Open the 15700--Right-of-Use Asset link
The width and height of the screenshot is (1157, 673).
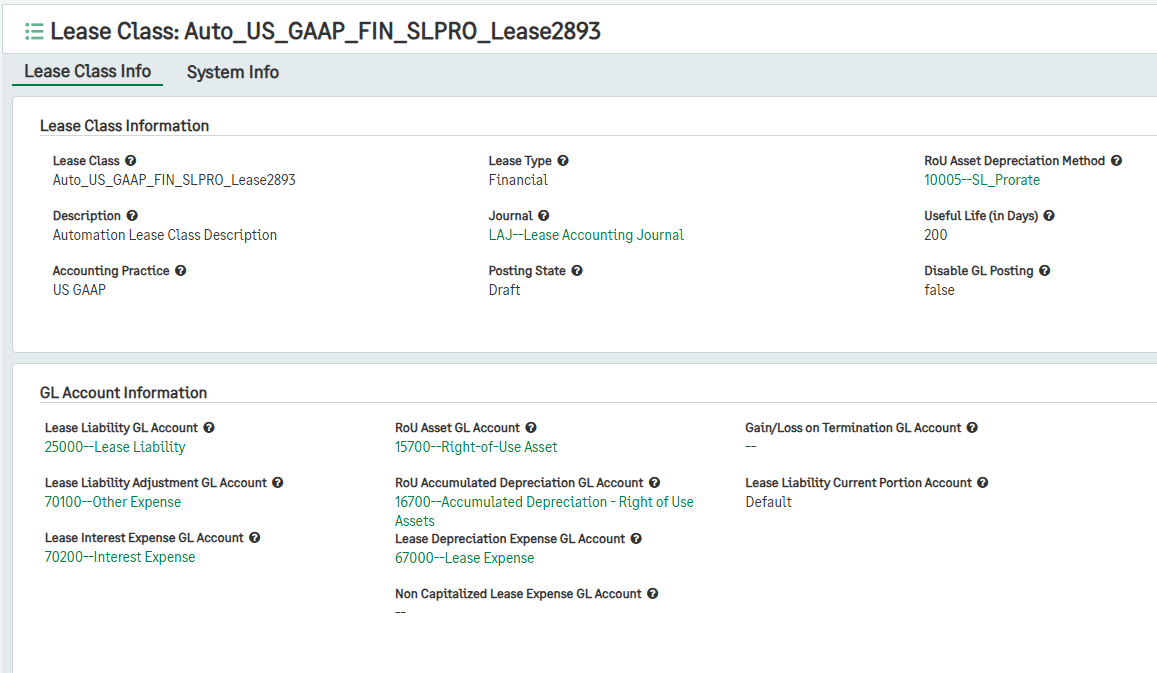[477, 447]
